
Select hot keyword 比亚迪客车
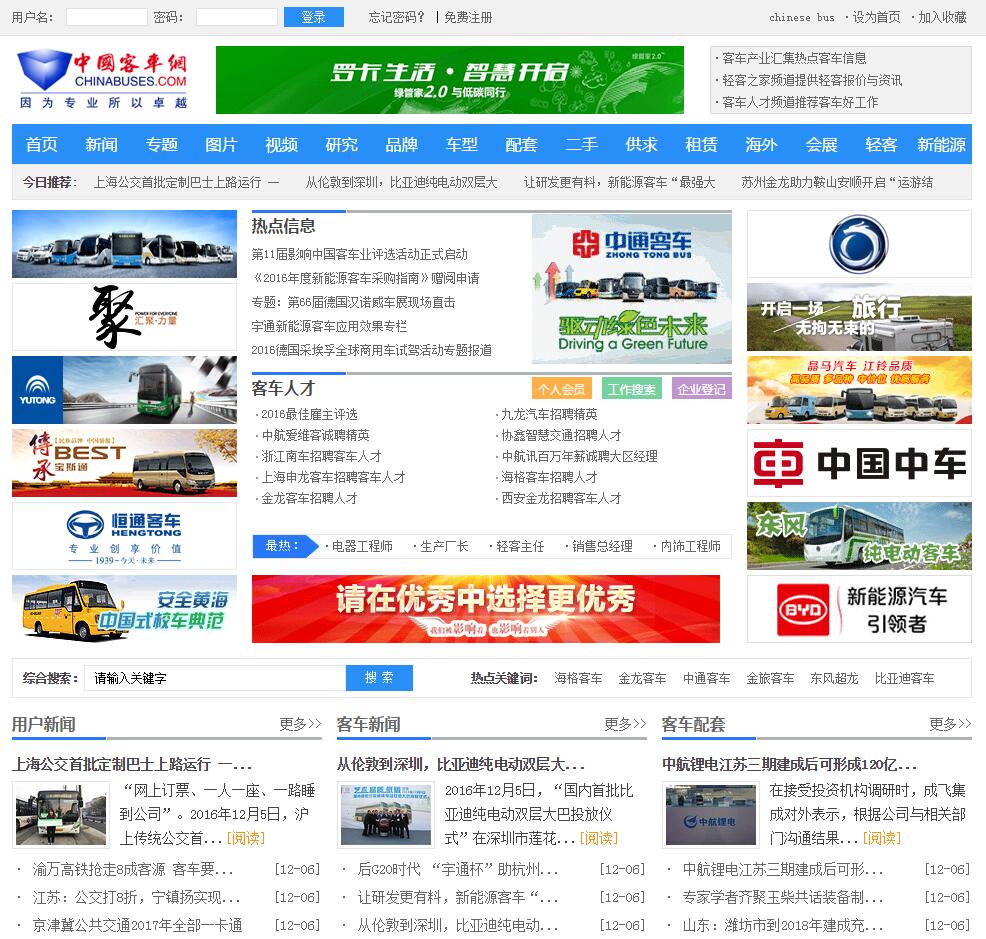tap(904, 679)
